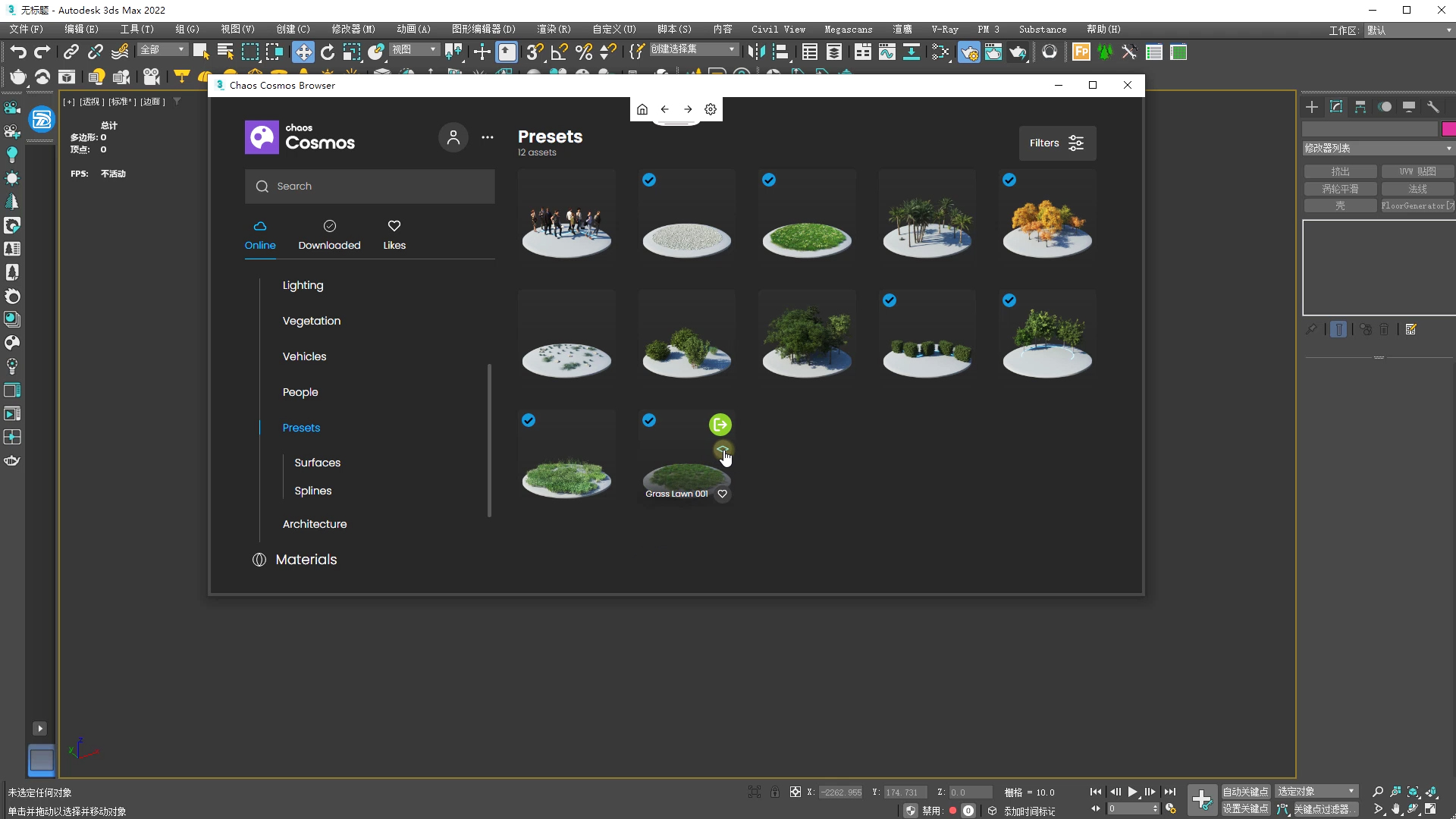
Task: Click green import button on Grass Lawn 001
Action: pos(720,425)
